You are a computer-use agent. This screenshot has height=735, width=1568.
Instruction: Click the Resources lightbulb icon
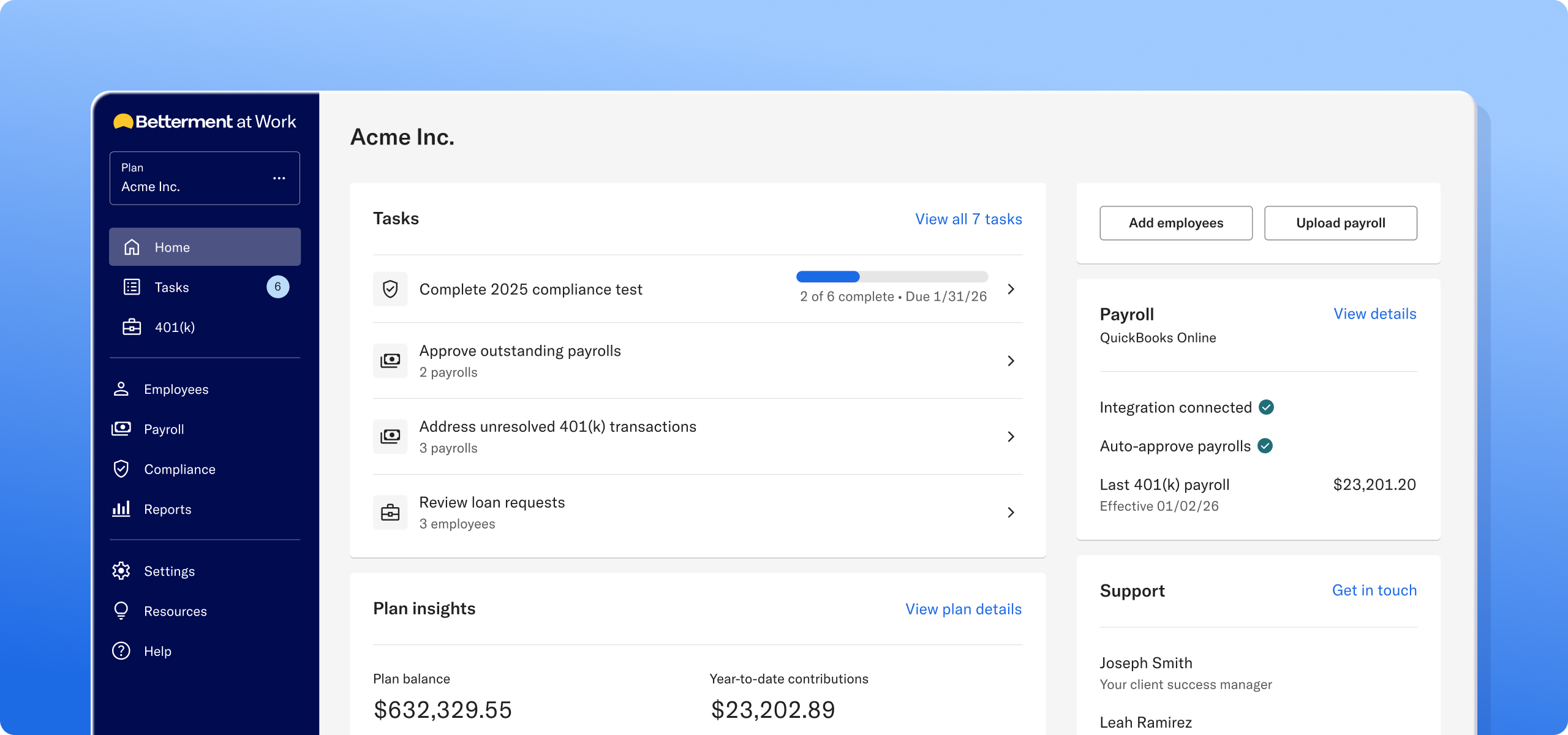[121, 611]
